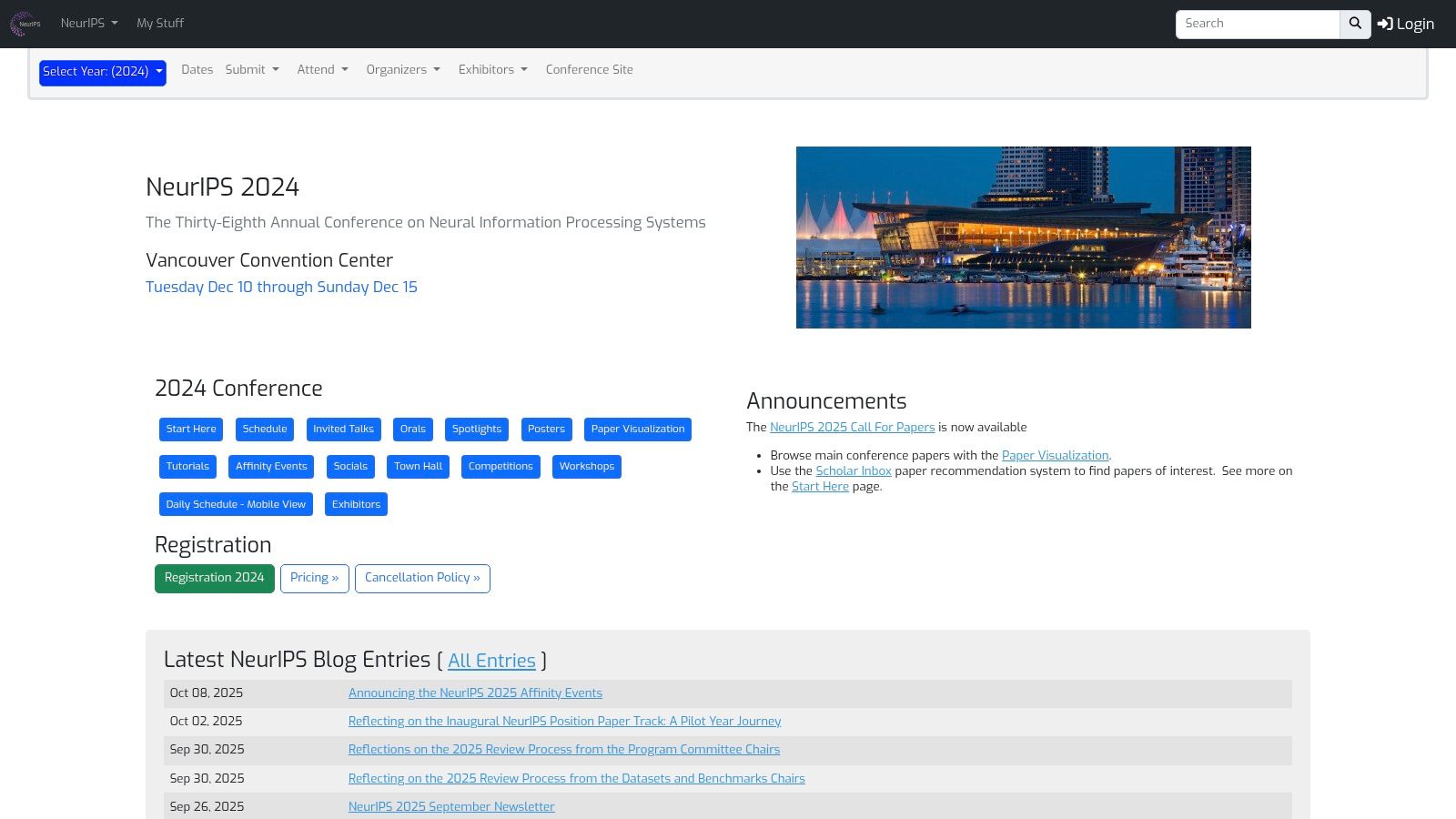Click the Cancellation Policy button
This screenshot has height=819, width=1456.
422,579
